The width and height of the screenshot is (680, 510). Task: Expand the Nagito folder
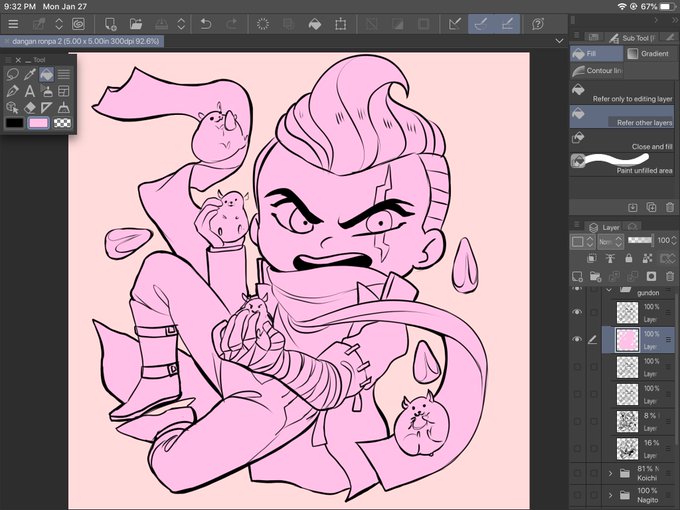click(x=610, y=494)
